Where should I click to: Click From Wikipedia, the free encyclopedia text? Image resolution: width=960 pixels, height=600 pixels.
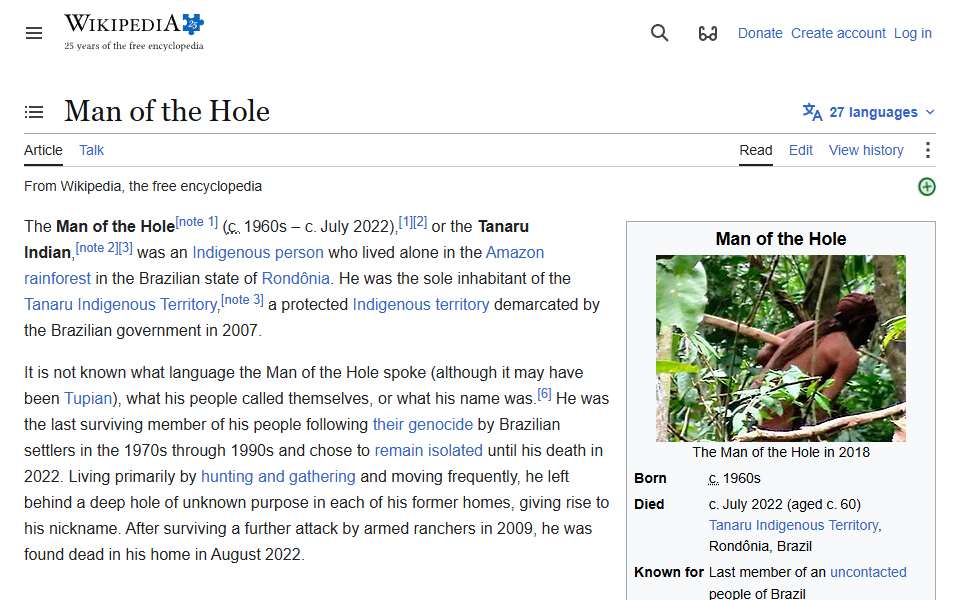143,186
